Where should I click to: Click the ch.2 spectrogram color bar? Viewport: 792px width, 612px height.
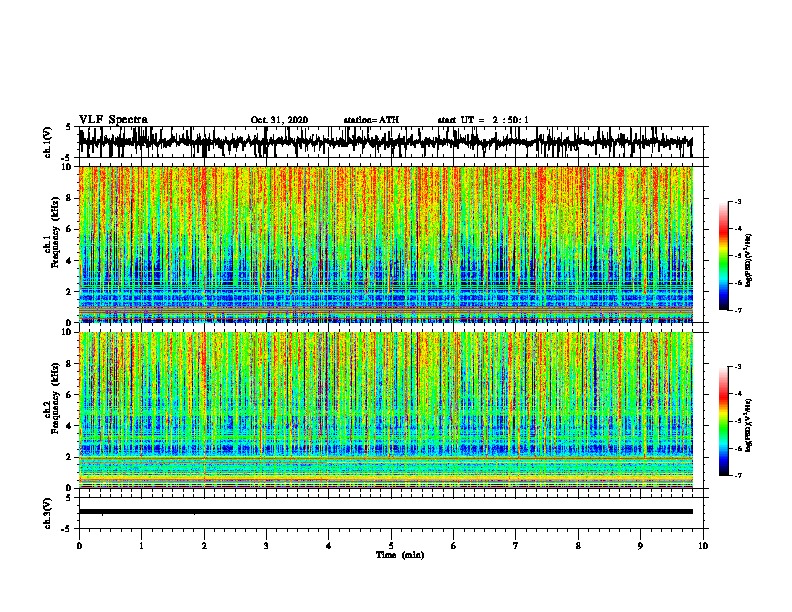[x=724, y=421]
